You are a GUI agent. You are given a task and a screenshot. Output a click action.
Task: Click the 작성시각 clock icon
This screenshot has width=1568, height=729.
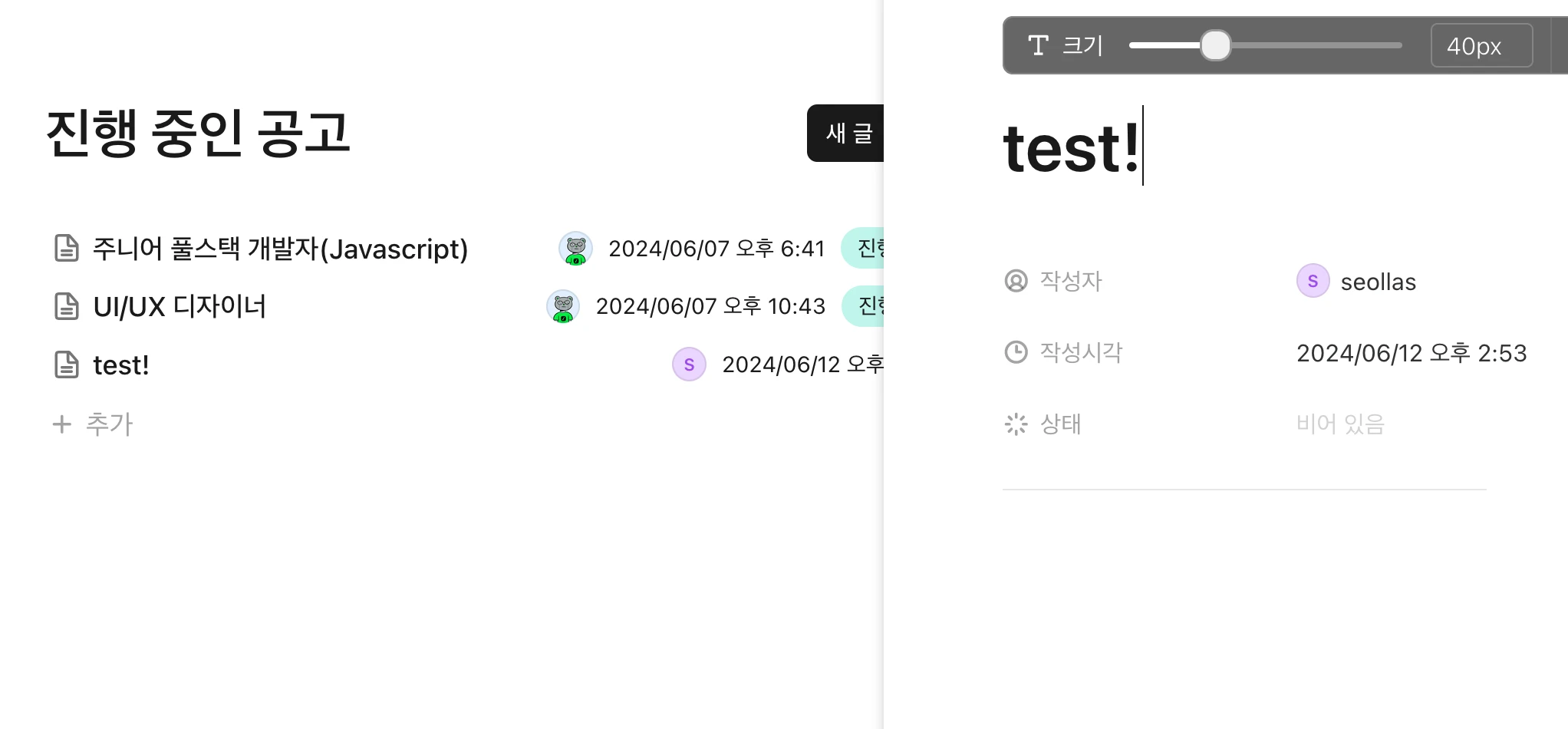point(1016,352)
